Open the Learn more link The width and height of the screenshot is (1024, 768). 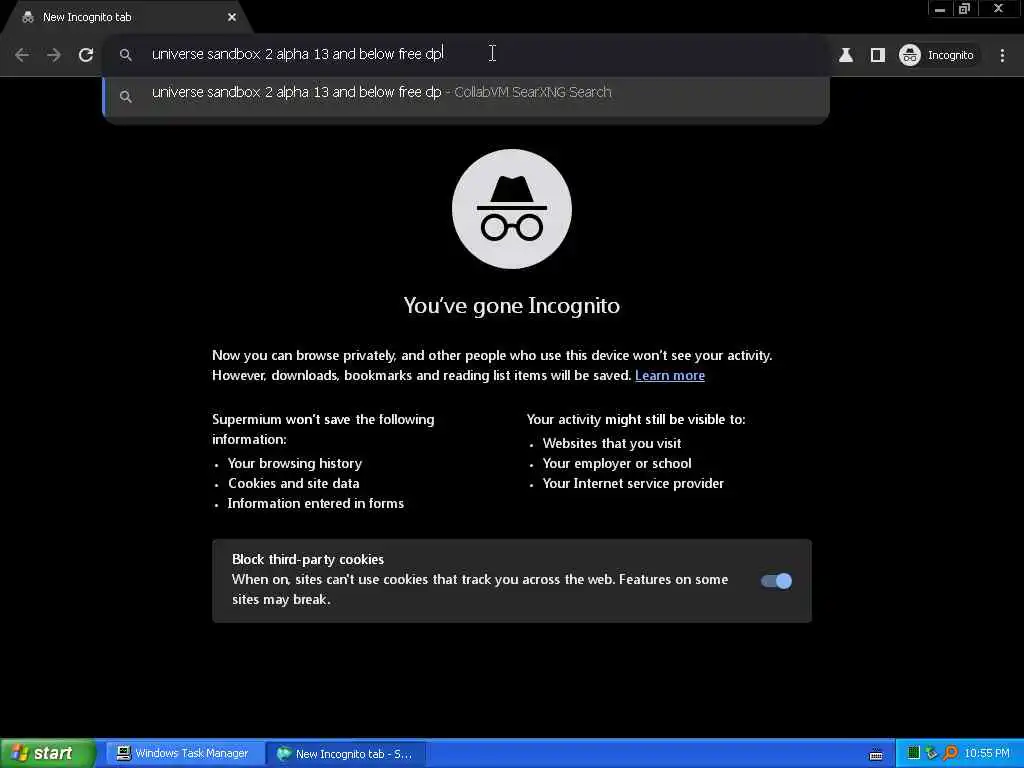[669, 376]
